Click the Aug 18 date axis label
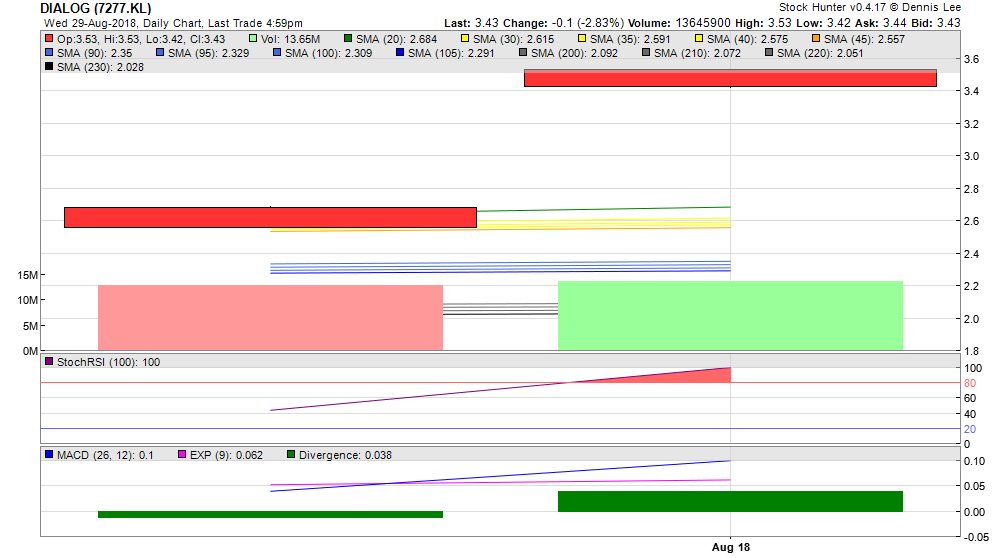Viewport: 1000px width, 558px height. 731,547
